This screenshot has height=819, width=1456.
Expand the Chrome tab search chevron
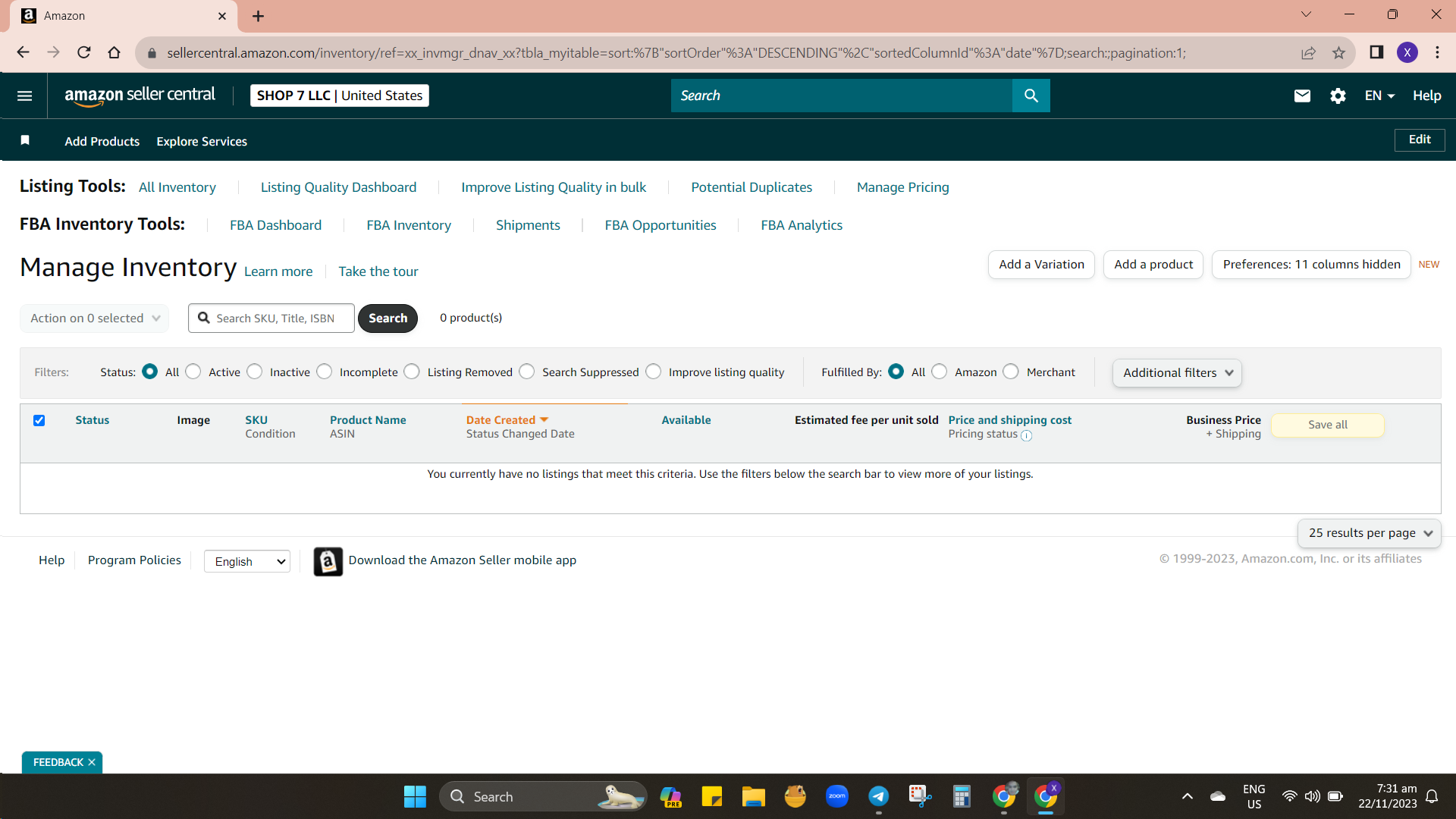coord(1306,14)
